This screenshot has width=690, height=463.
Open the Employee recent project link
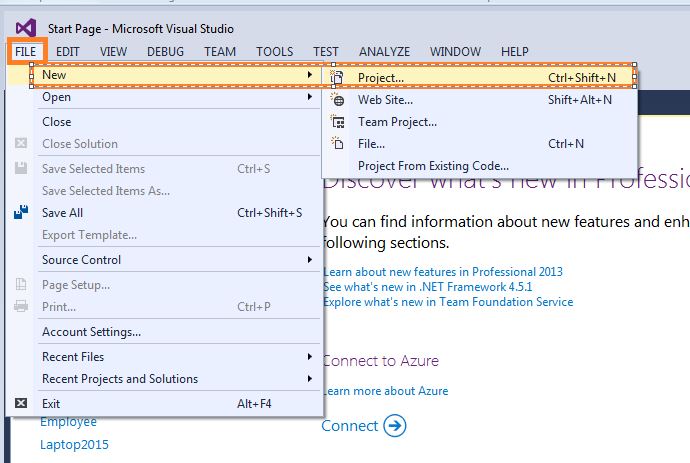click(68, 422)
